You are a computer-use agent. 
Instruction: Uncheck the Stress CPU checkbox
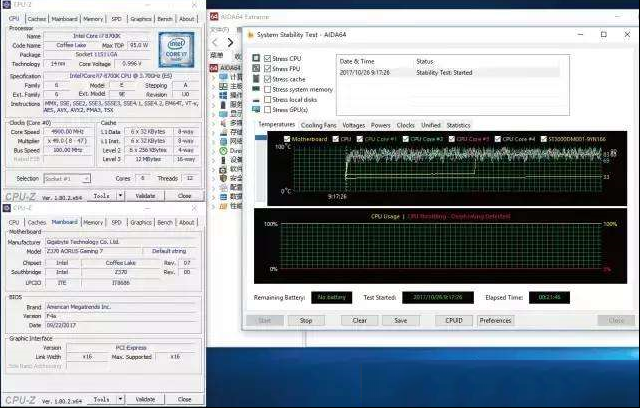[268, 58]
